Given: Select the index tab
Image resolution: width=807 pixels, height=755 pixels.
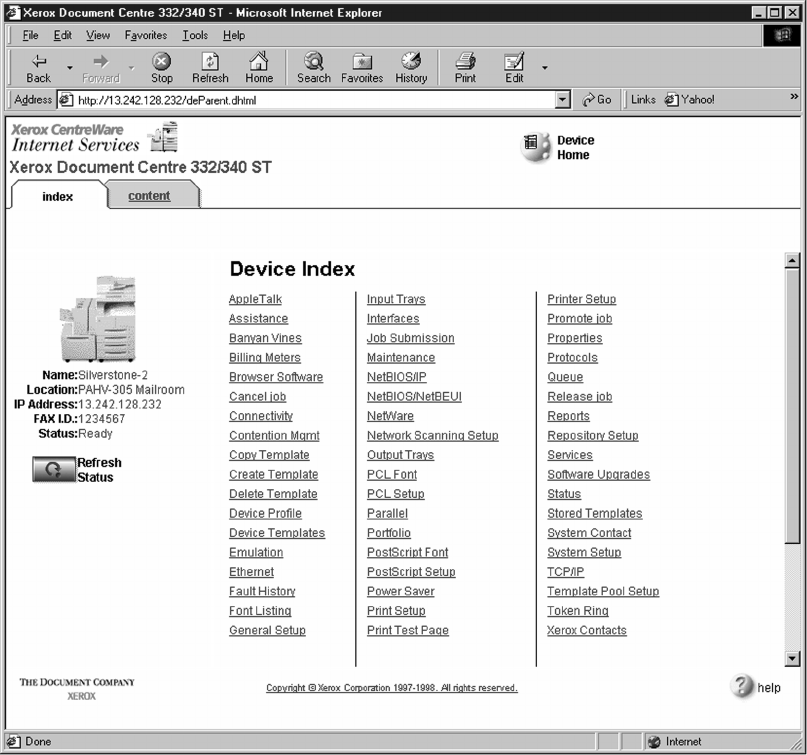Looking at the screenshot, I should point(58,197).
